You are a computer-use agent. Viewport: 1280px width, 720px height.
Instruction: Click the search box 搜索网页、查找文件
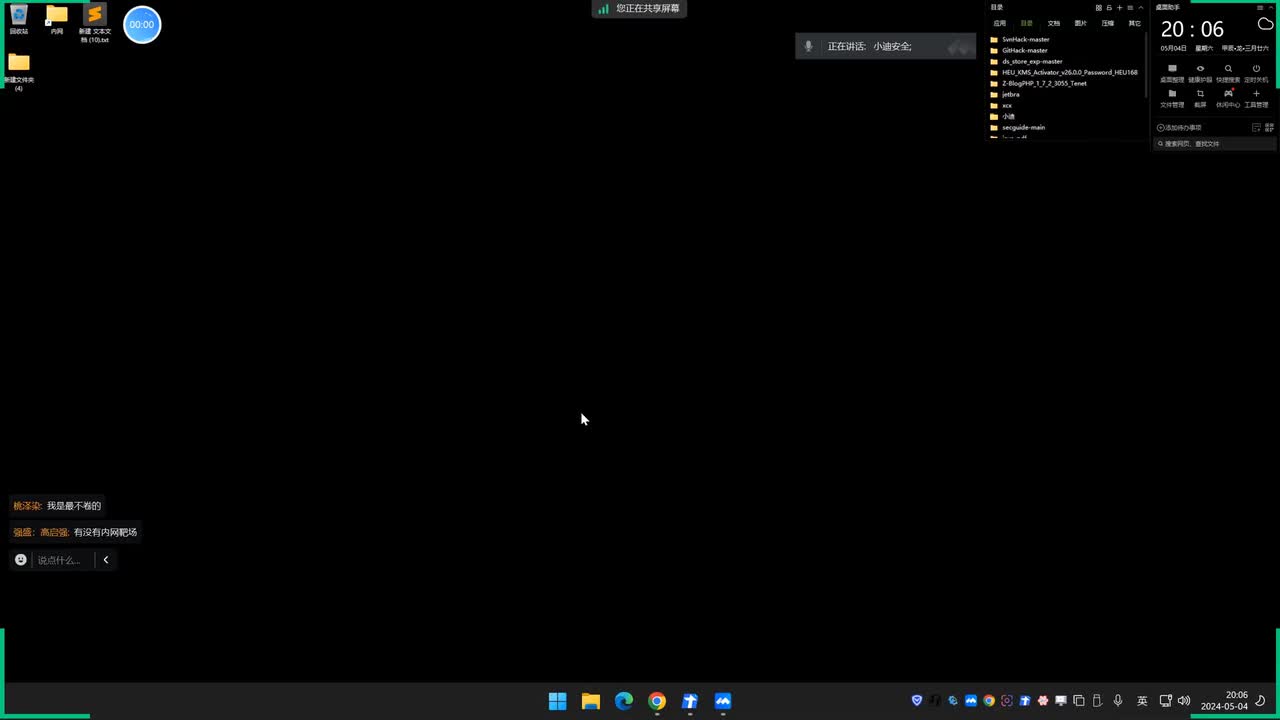(1215, 144)
